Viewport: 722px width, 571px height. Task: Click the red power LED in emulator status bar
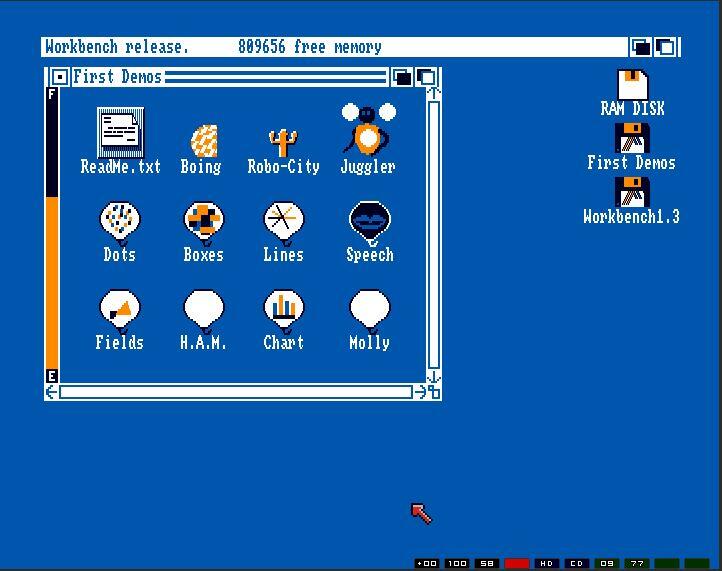pos(517,563)
